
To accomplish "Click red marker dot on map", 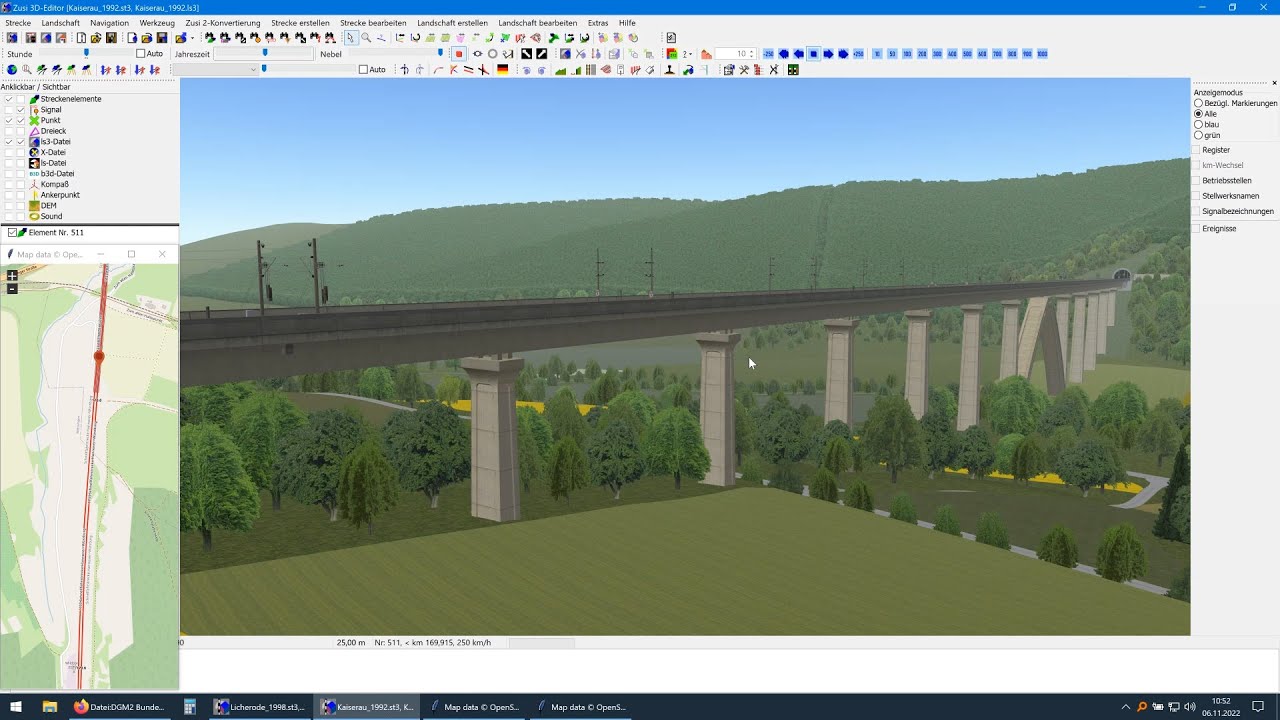I will tap(99, 356).
